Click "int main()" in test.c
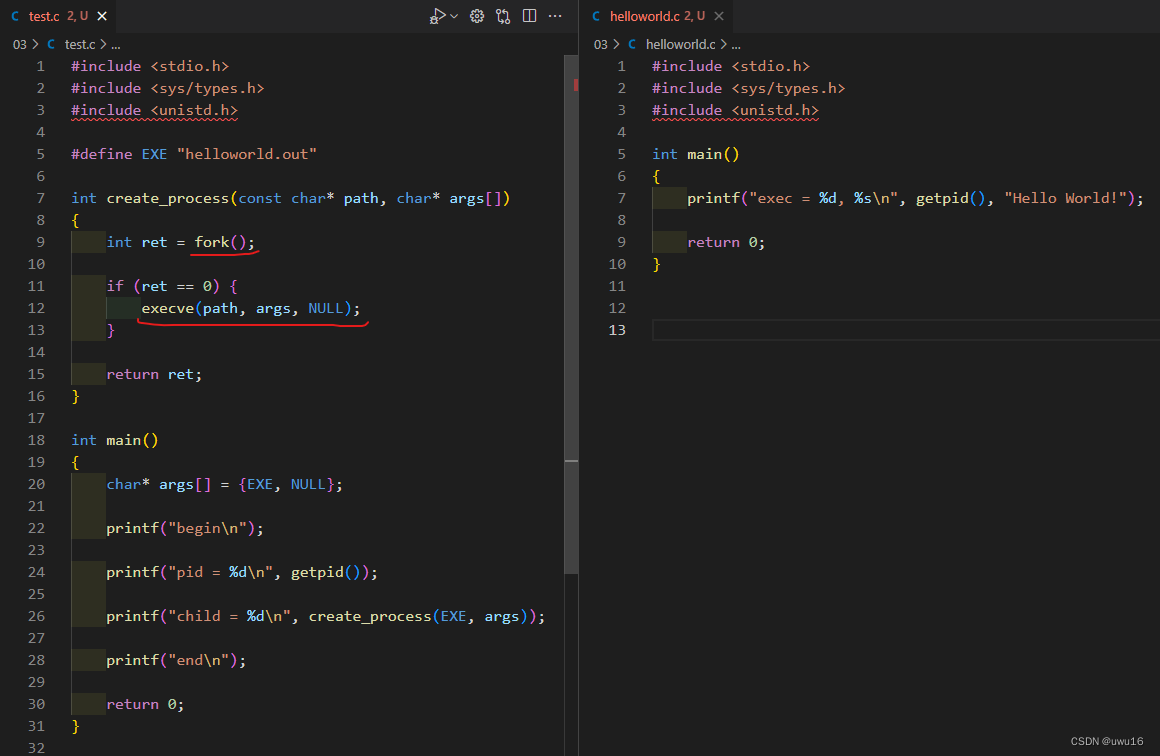Screen dimensions: 1160x756 tap(115, 440)
